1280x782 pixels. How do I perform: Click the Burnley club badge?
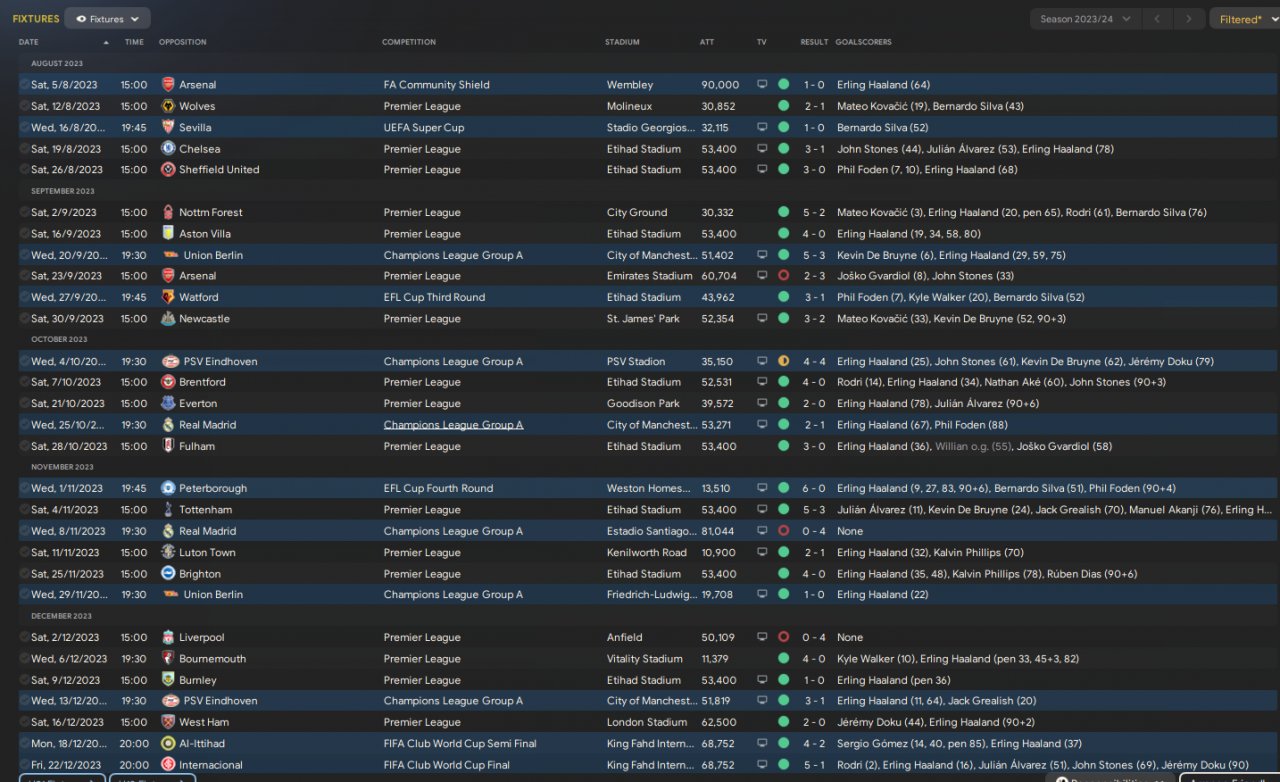pyautogui.click(x=168, y=680)
